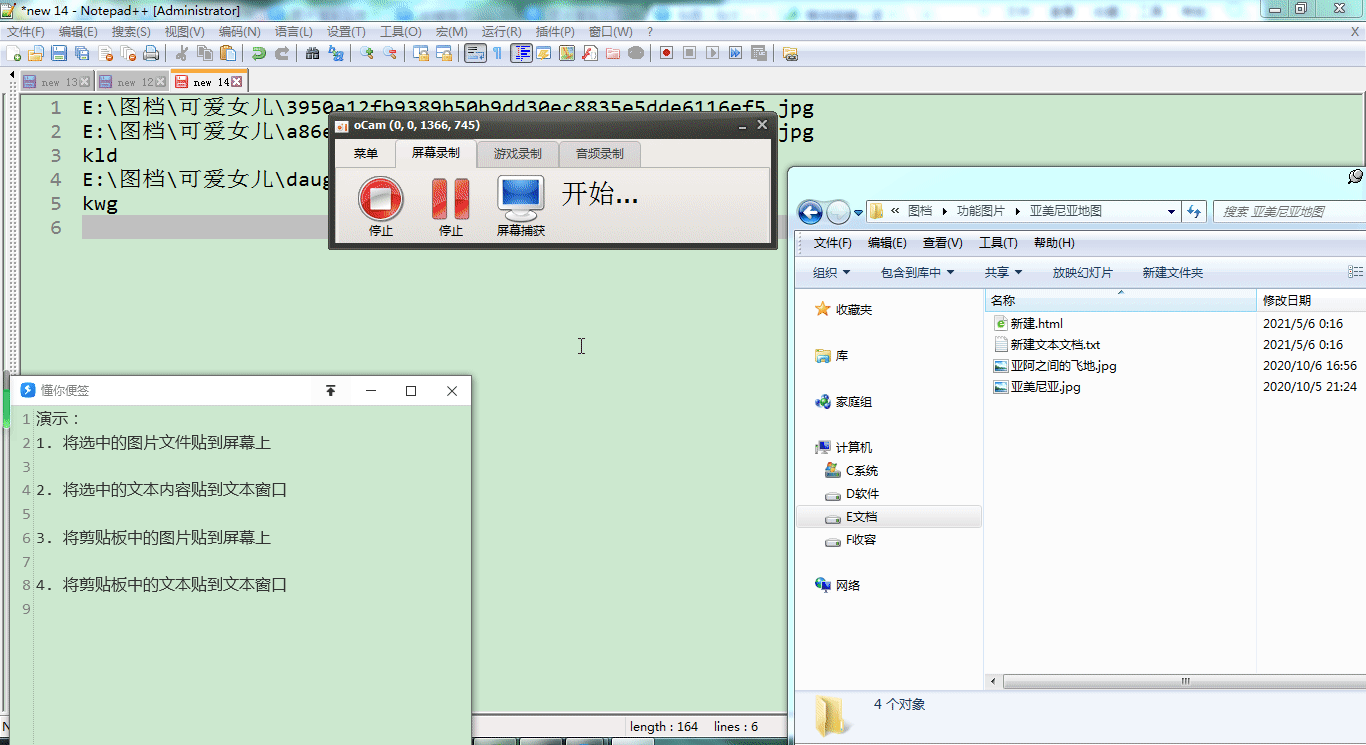Screen dimensions: 1366x745
Task: Click the Save file icon in Notepad++ toolbar
Action: click(x=59, y=53)
